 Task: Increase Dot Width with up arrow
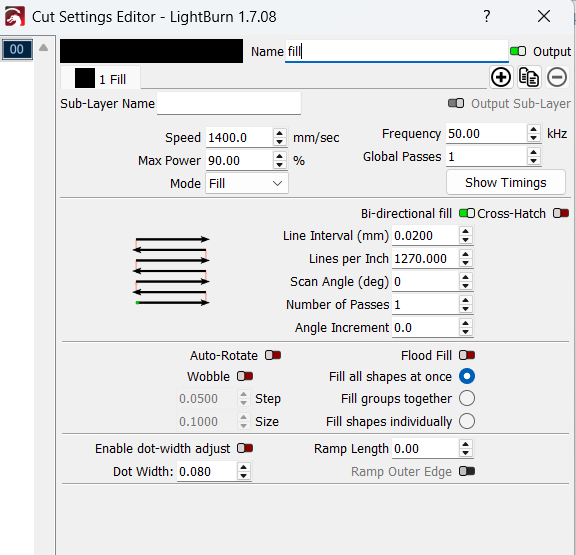coord(244,467)
